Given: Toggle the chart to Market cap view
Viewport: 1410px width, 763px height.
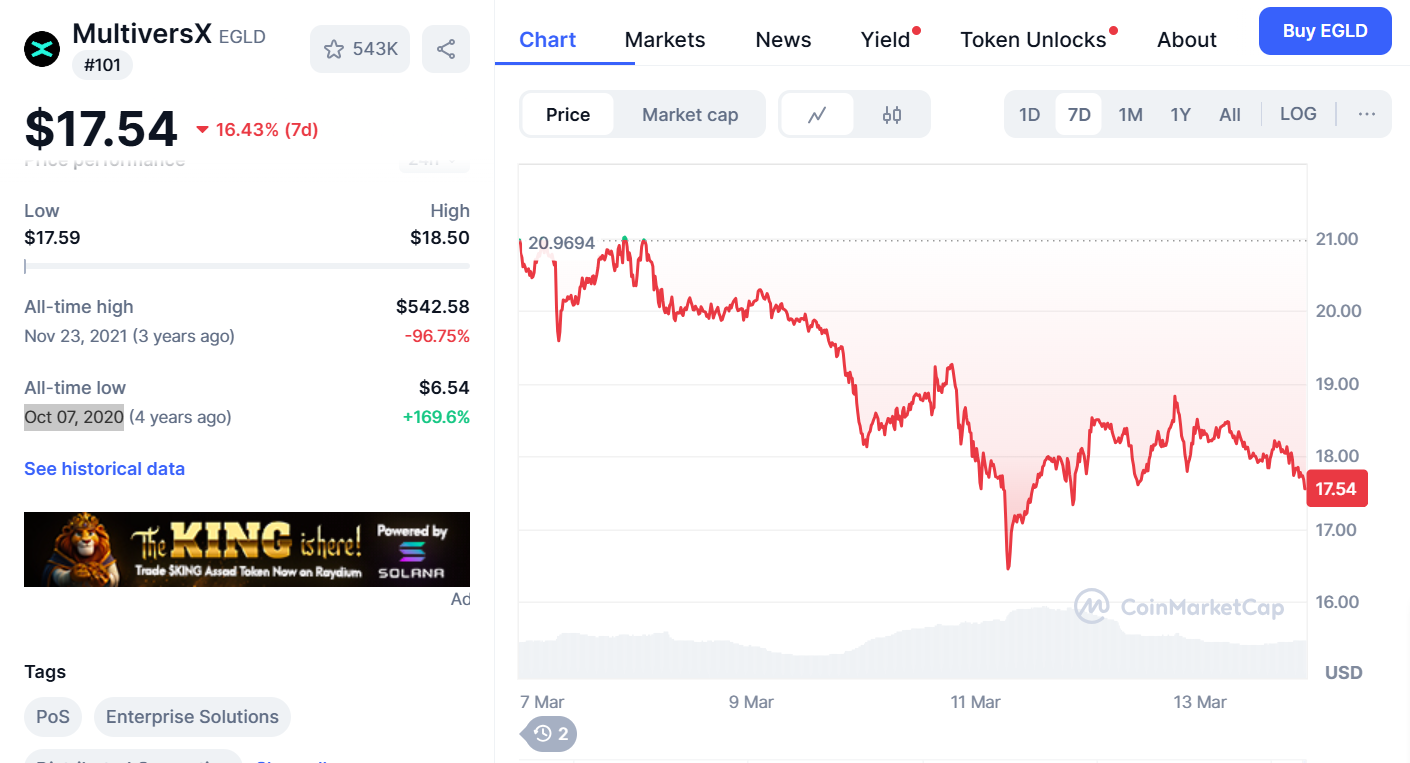Looking at the screenshot, I should pyautogui.click(x=689, y=114).
